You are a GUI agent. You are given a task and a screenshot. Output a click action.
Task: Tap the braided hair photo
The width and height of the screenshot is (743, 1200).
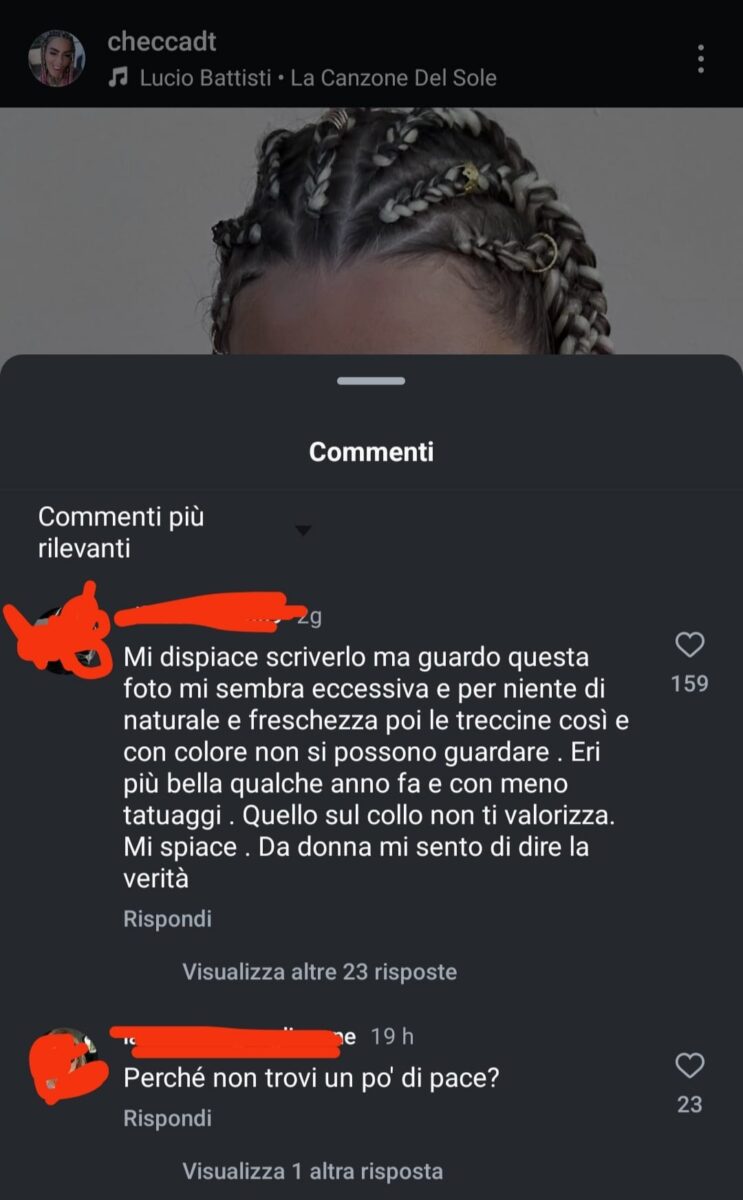pyautogui.click(x=371, y=230)
